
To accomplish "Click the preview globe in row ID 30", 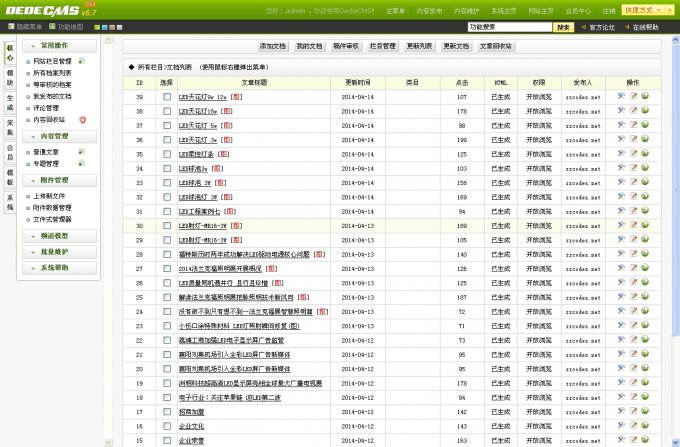I will click(x=645, y=225).
